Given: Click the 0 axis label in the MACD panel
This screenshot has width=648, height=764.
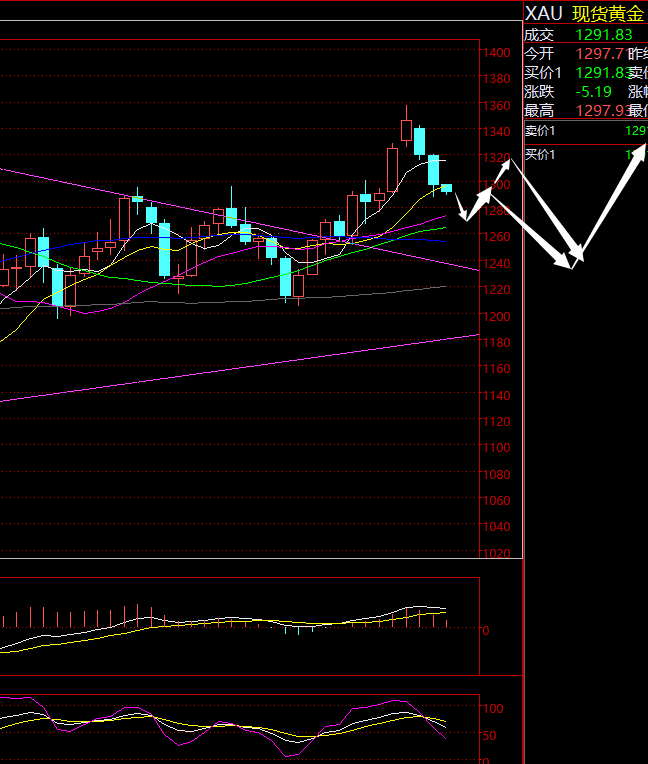Looking at the screenshot, I should tap(486, 630).
